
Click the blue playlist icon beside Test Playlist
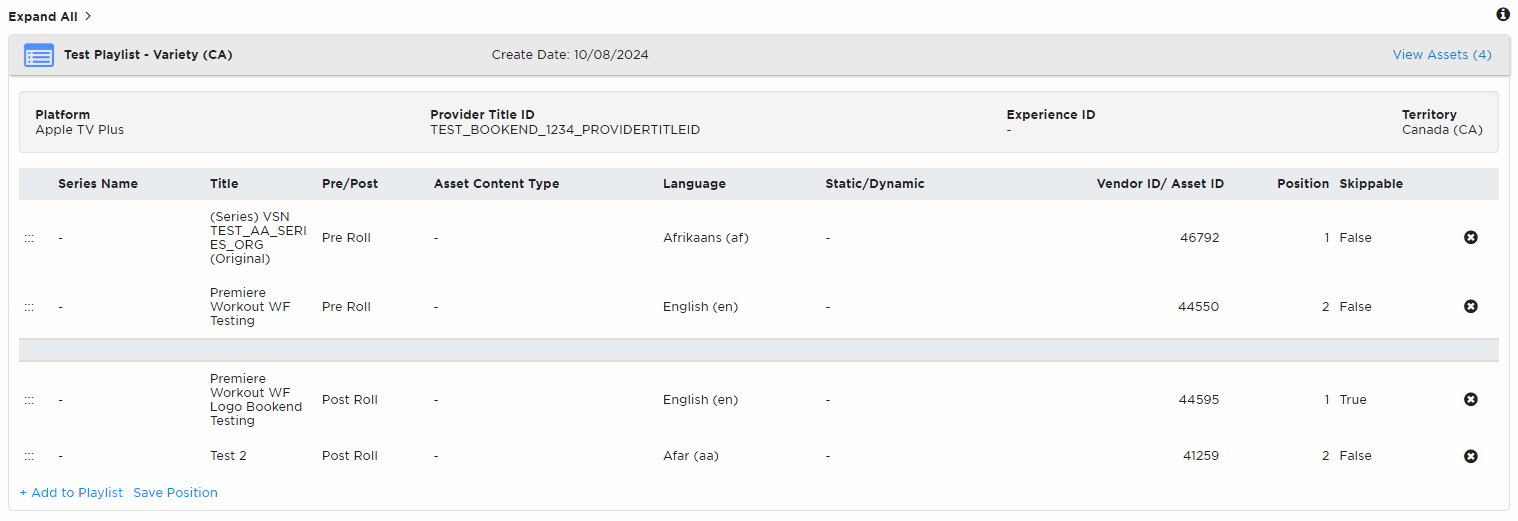coord(39,55)
